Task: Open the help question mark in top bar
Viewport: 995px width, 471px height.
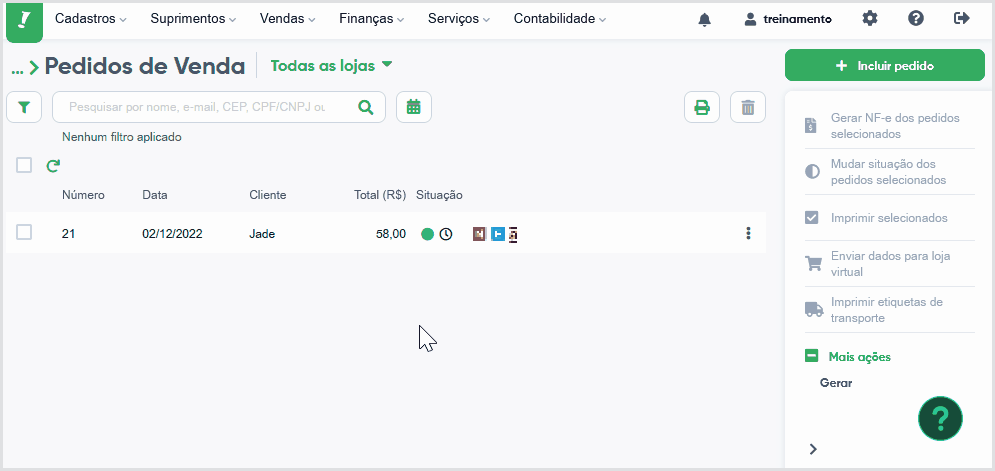Action: (x=916, y=18)
